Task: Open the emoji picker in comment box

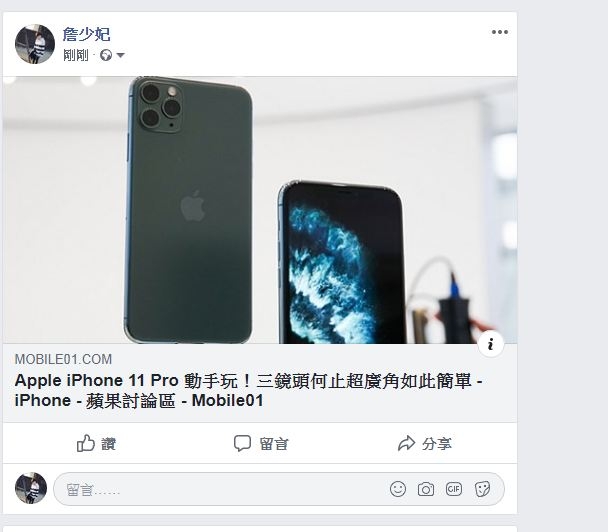Action: pos(398,489)
